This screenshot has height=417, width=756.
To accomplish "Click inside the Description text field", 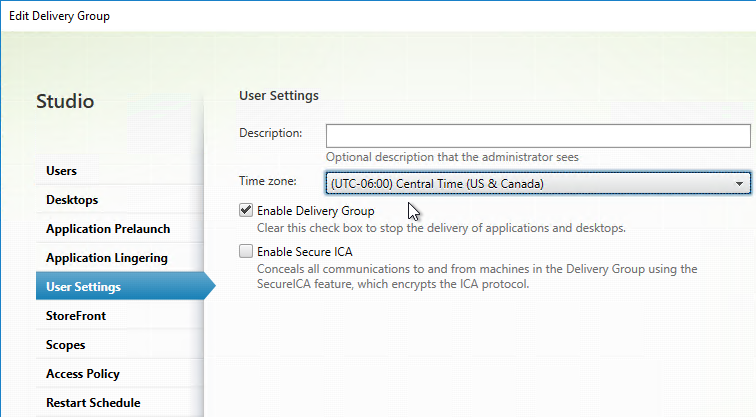I will point(537,135).
